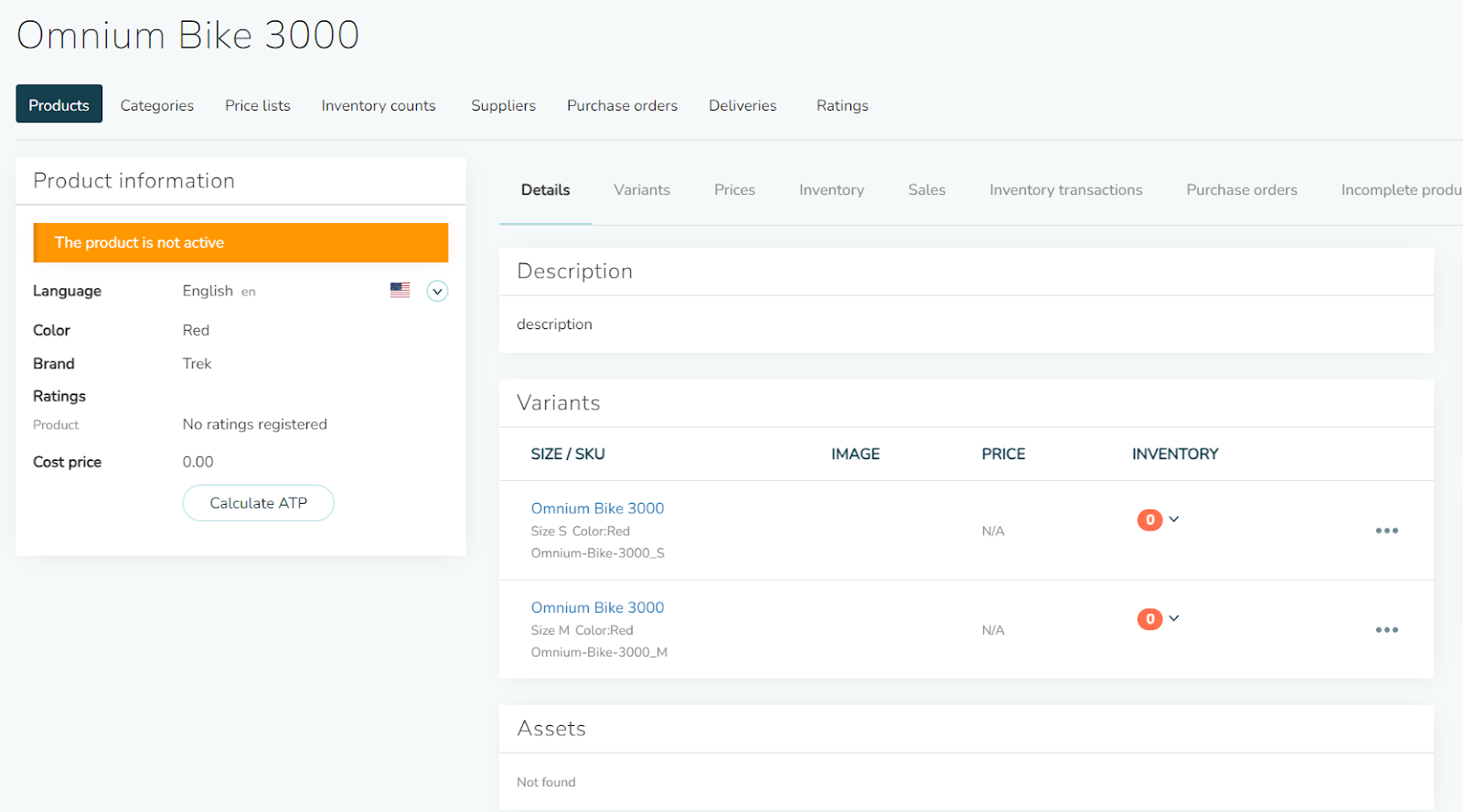Go to the Categories tab
This screenshot has width=1463, height=812.
point(157,105)
